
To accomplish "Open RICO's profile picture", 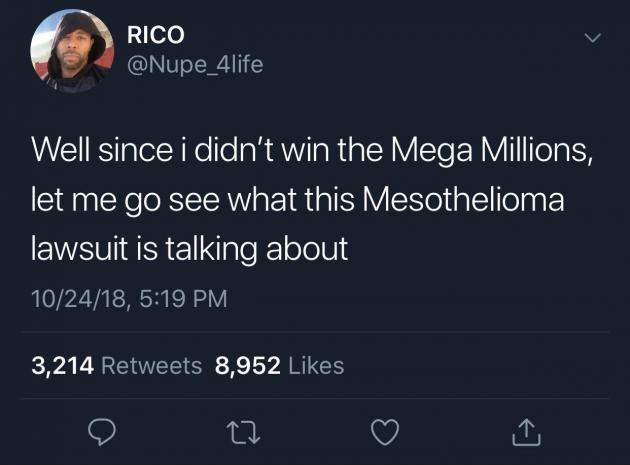I will (x=71, y=51).
